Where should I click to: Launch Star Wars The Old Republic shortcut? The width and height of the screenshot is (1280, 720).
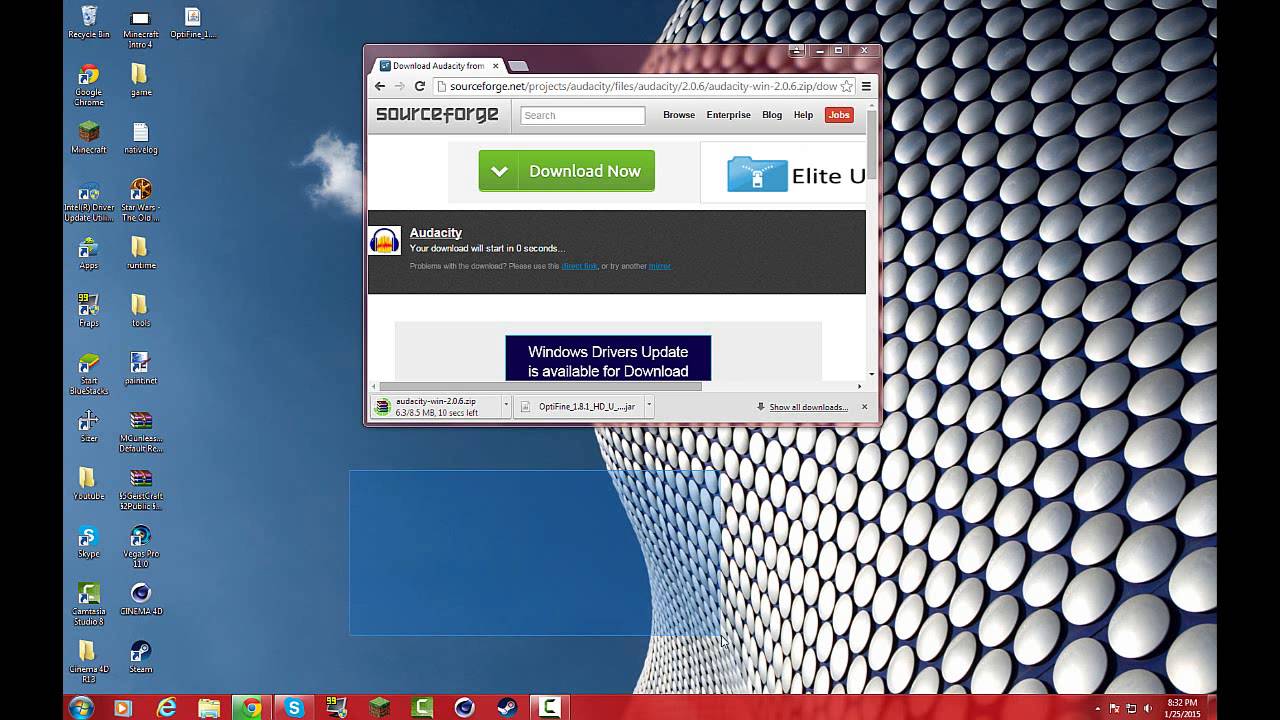(x=141, y=200)
